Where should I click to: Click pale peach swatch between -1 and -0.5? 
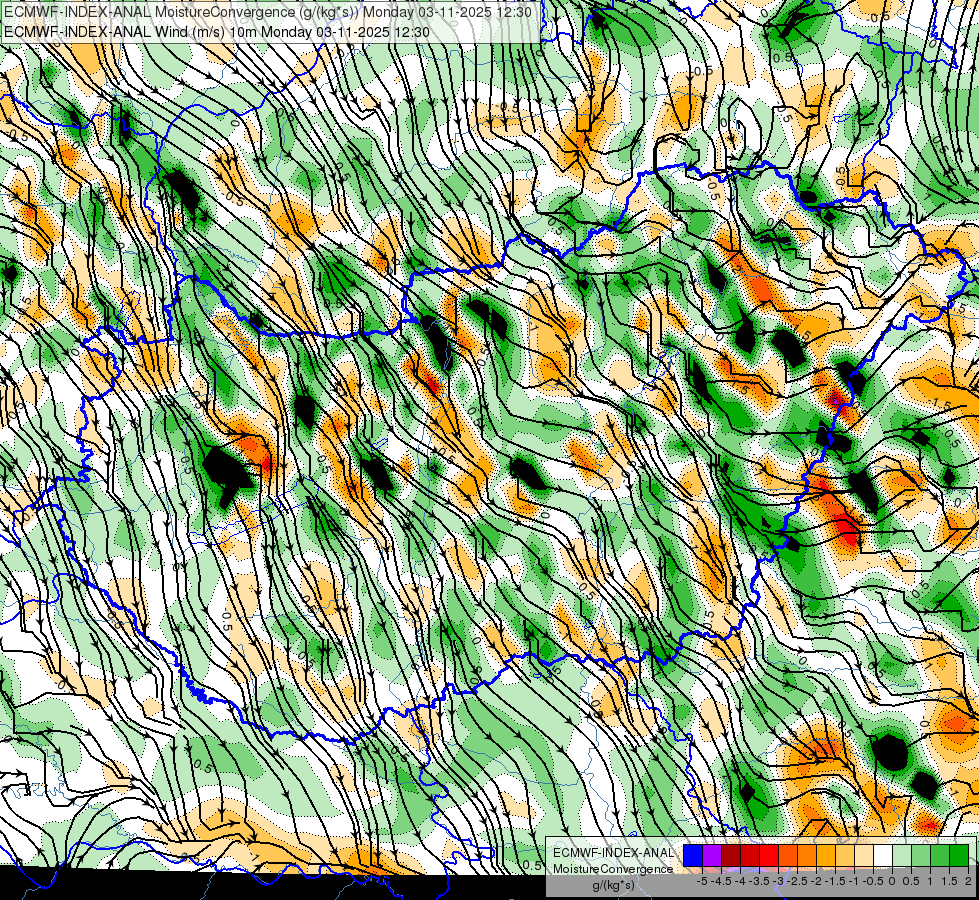click(865, 856)
